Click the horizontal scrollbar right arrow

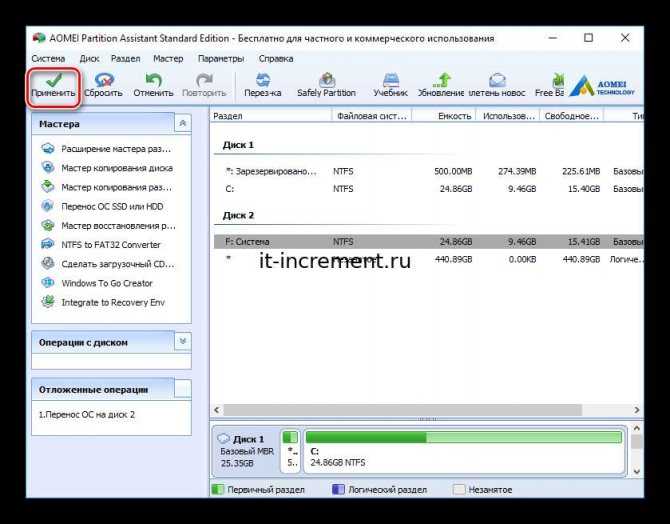637,410
